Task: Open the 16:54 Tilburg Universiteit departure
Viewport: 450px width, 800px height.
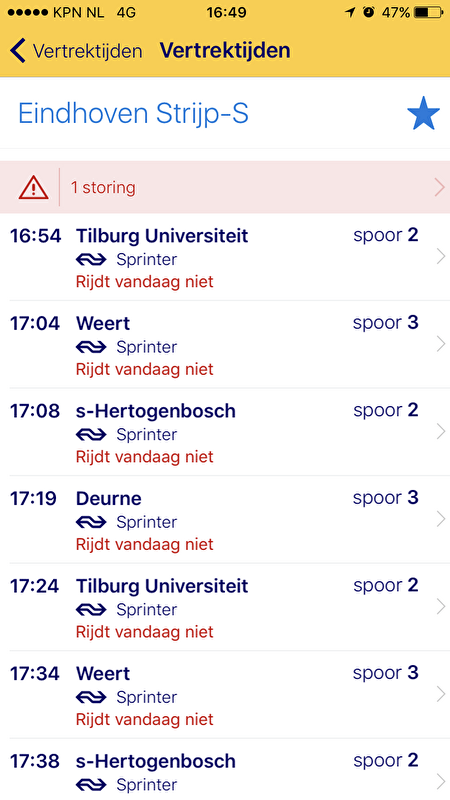Action: click(225, 257)
